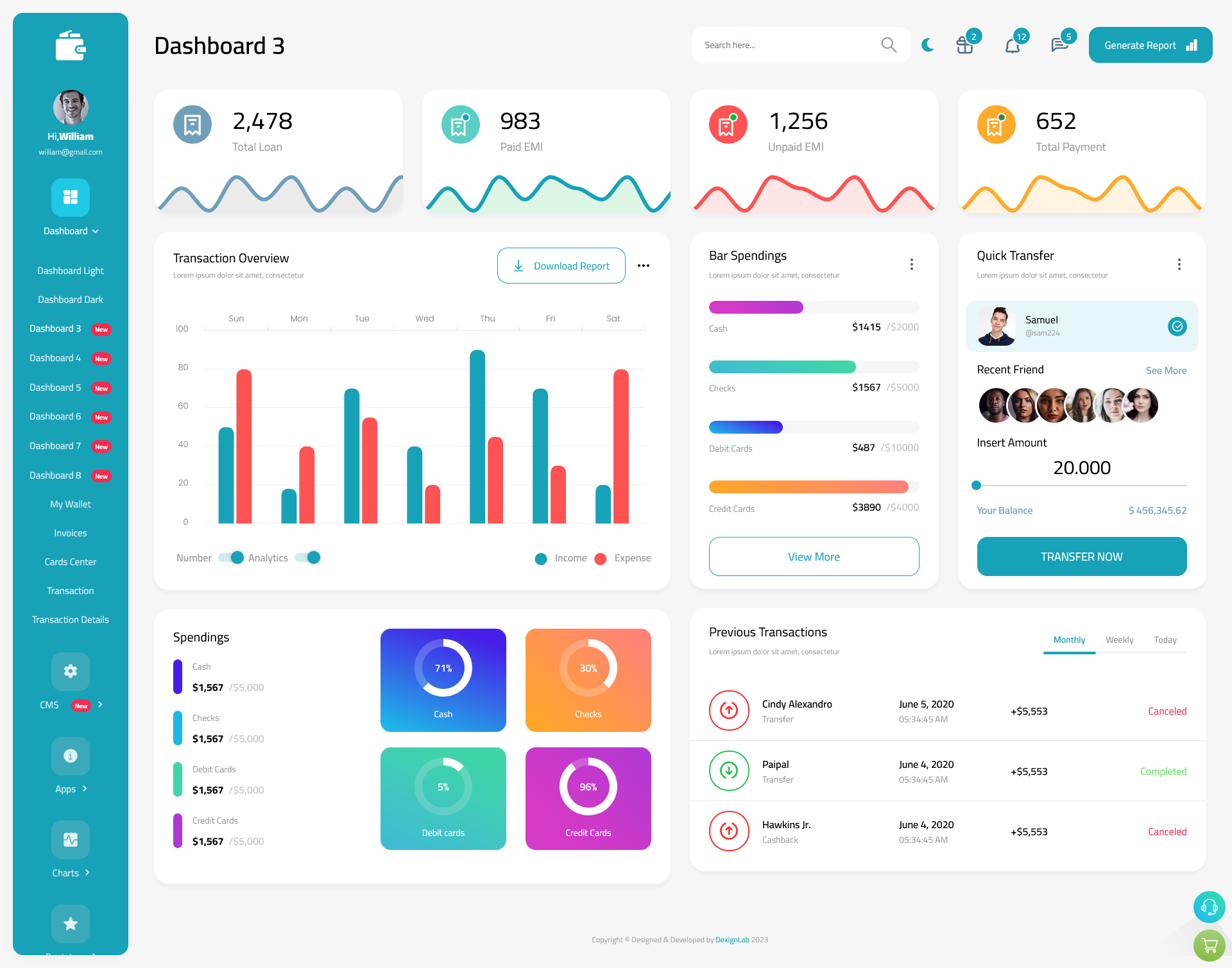The height and width of the screenshot is (968, 1232).
Task: Click the Total Payment summary icon
Action: (996, 125)
